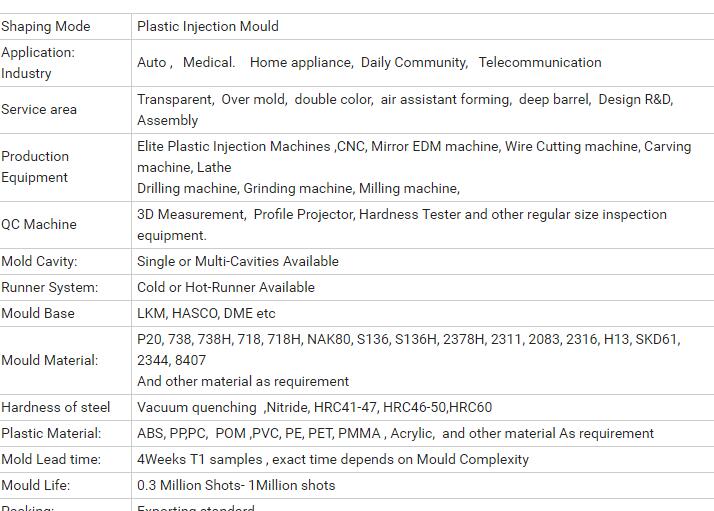
Task: Click the Mold Cavity label
Action: tap(39, 261)
